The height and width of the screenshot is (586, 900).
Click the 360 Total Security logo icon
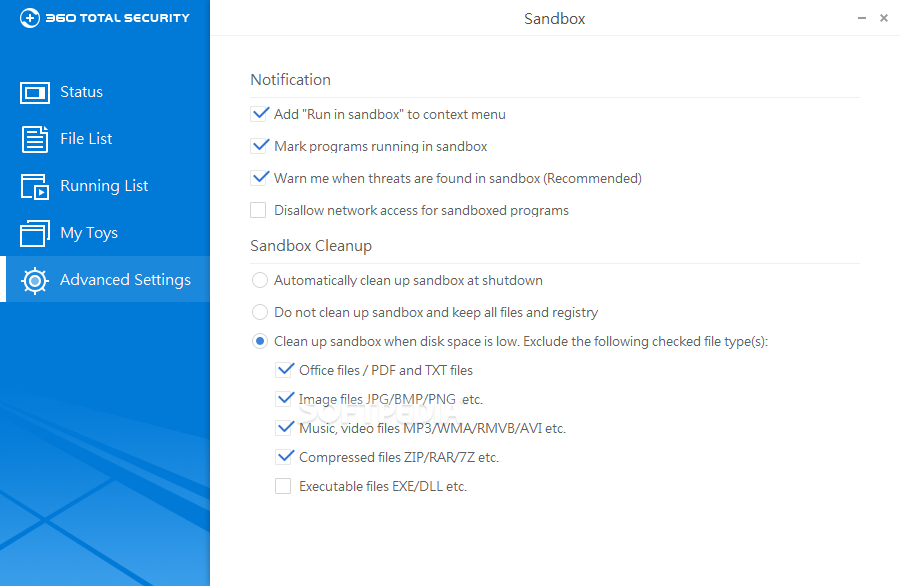click(30, 18)
